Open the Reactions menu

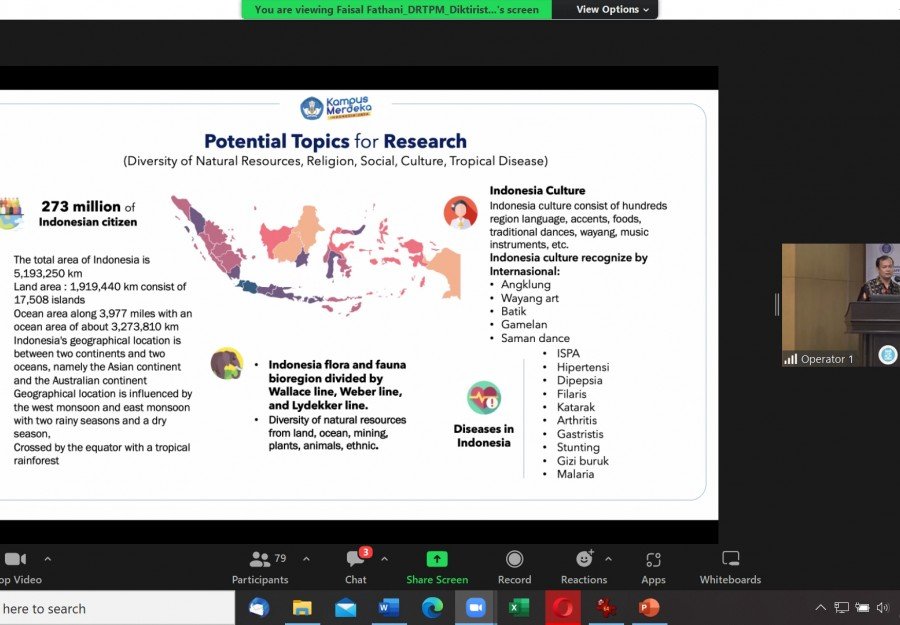click(584, 566)
